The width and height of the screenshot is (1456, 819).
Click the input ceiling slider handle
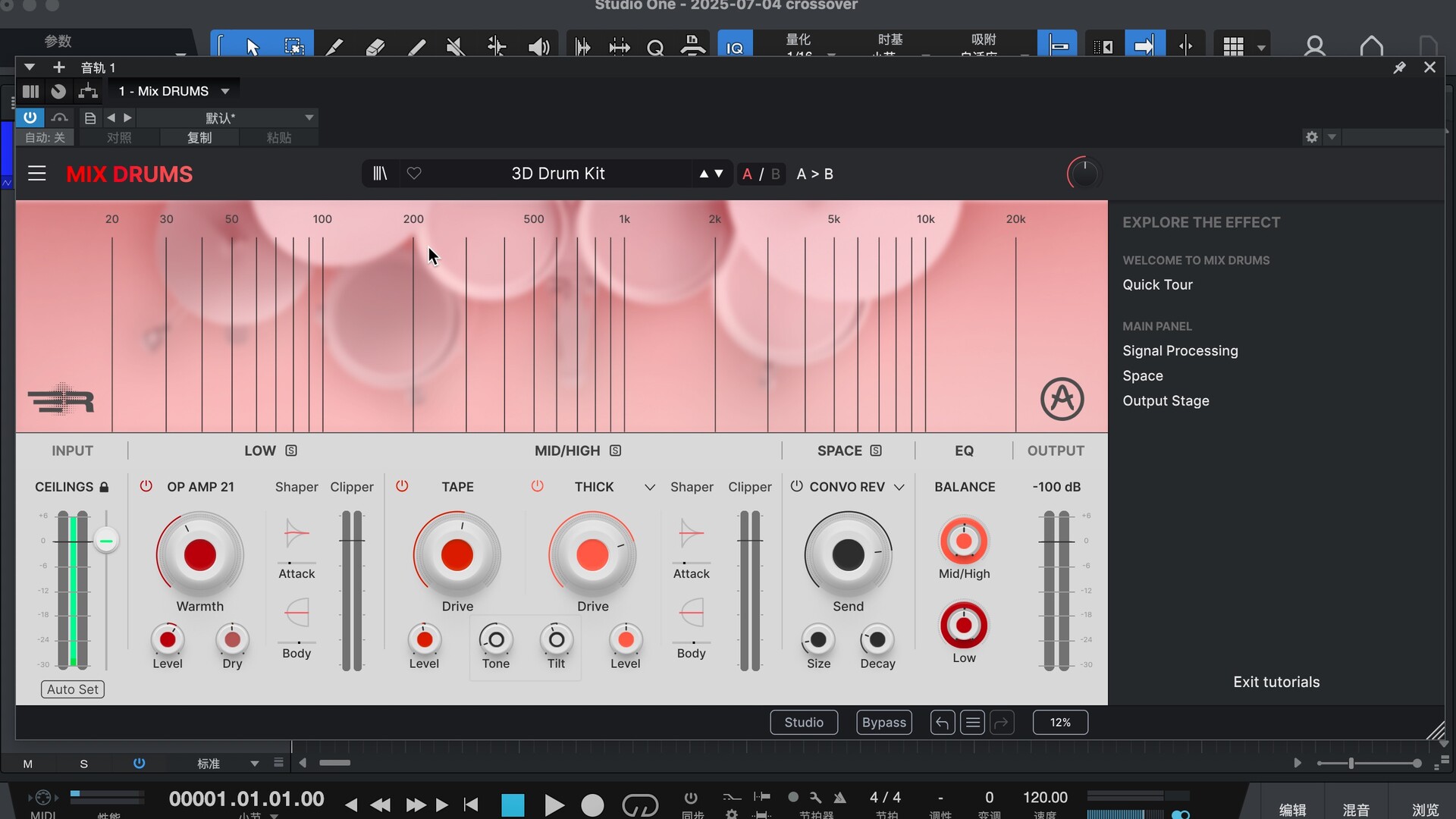[x=106, y=541]
